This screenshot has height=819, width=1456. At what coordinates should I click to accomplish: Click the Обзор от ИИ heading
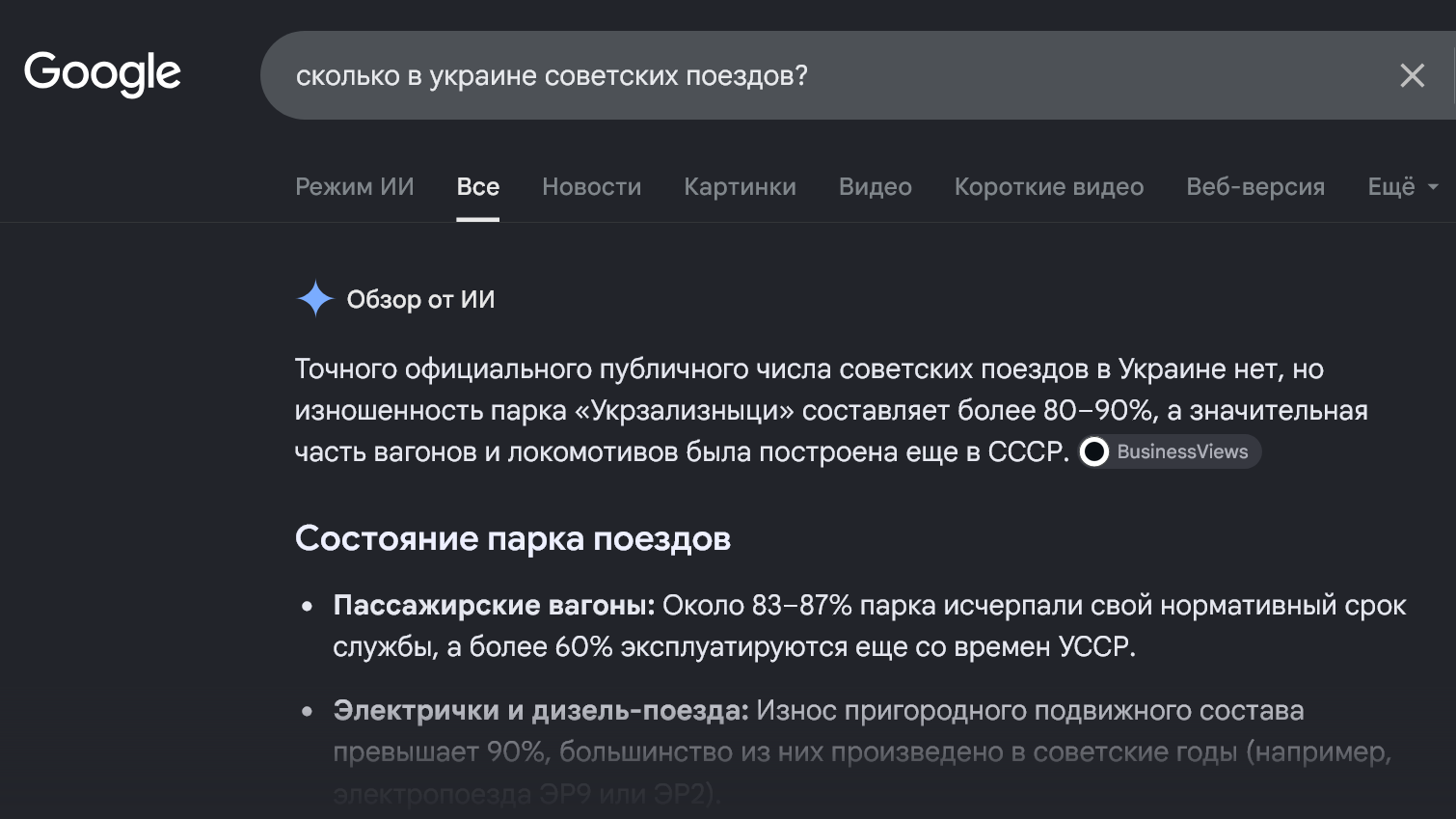(420, 300)
